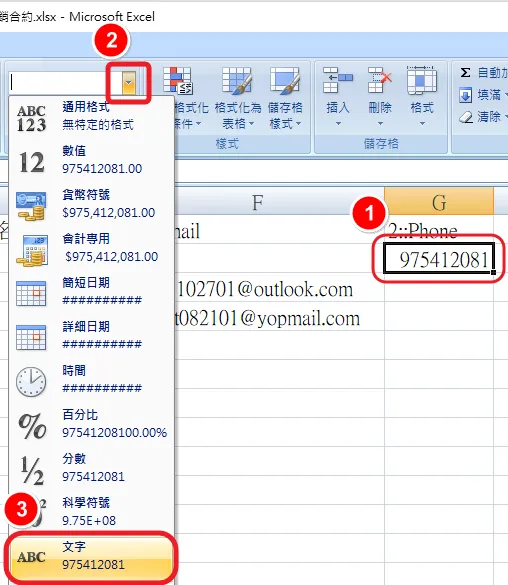Click the 插入 insert cells button
508x585 pixels.
pyautogui.click(x=338, y=97)
